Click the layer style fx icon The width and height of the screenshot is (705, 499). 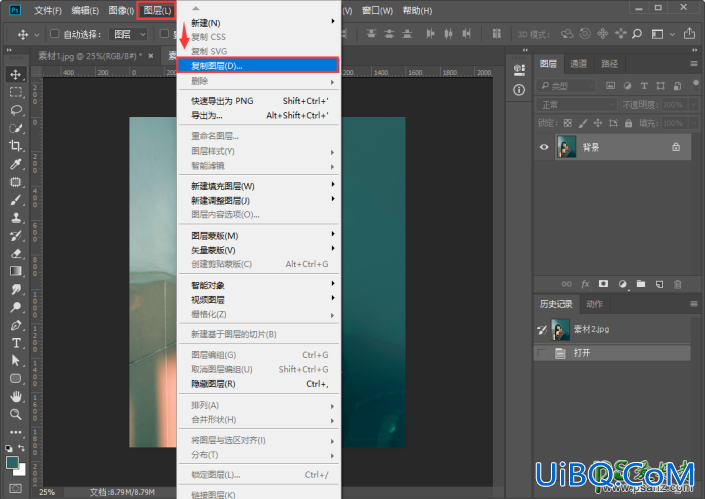(x=585, y=284)
